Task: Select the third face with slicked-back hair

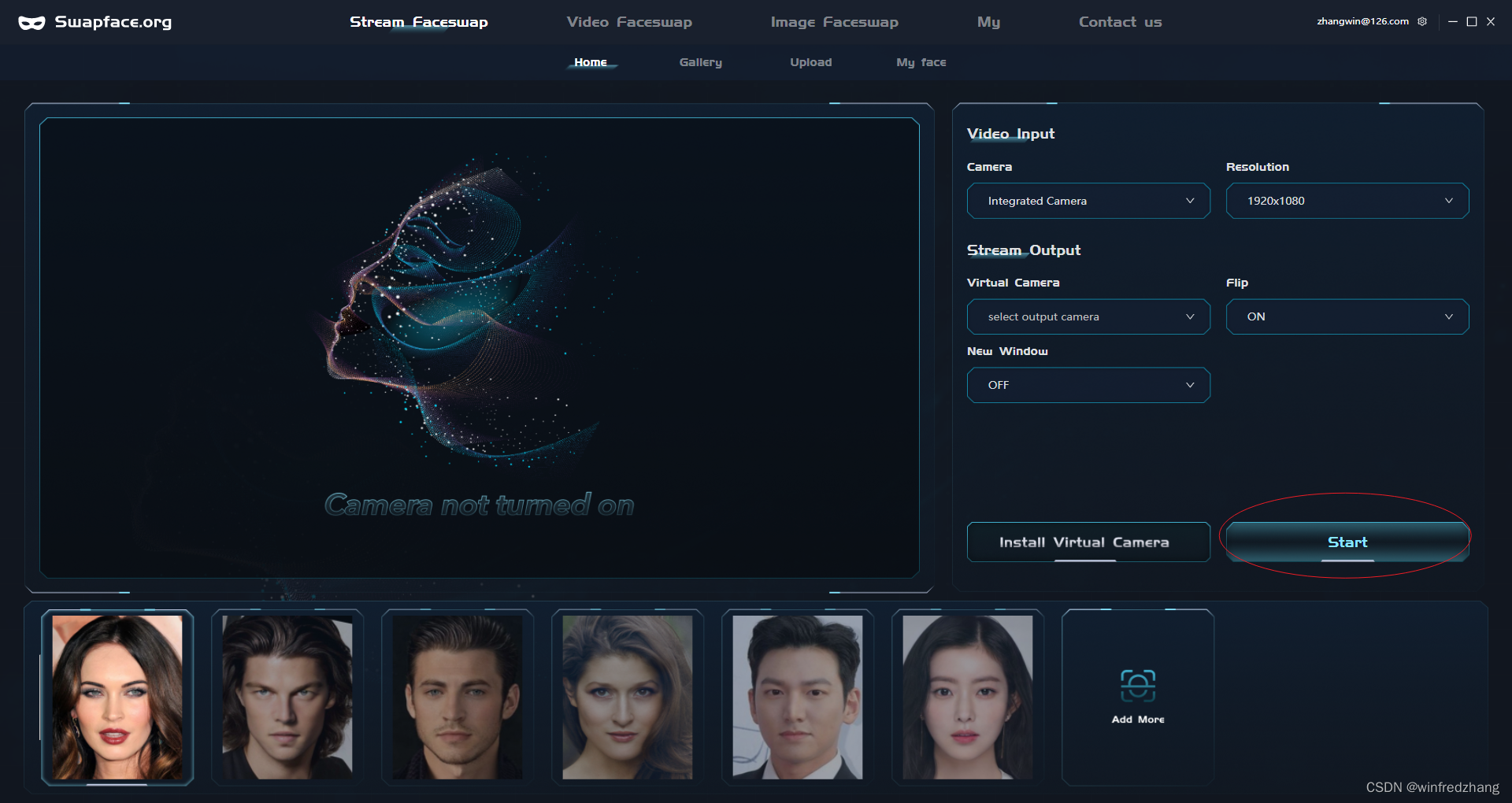Action: coord(458,698)
